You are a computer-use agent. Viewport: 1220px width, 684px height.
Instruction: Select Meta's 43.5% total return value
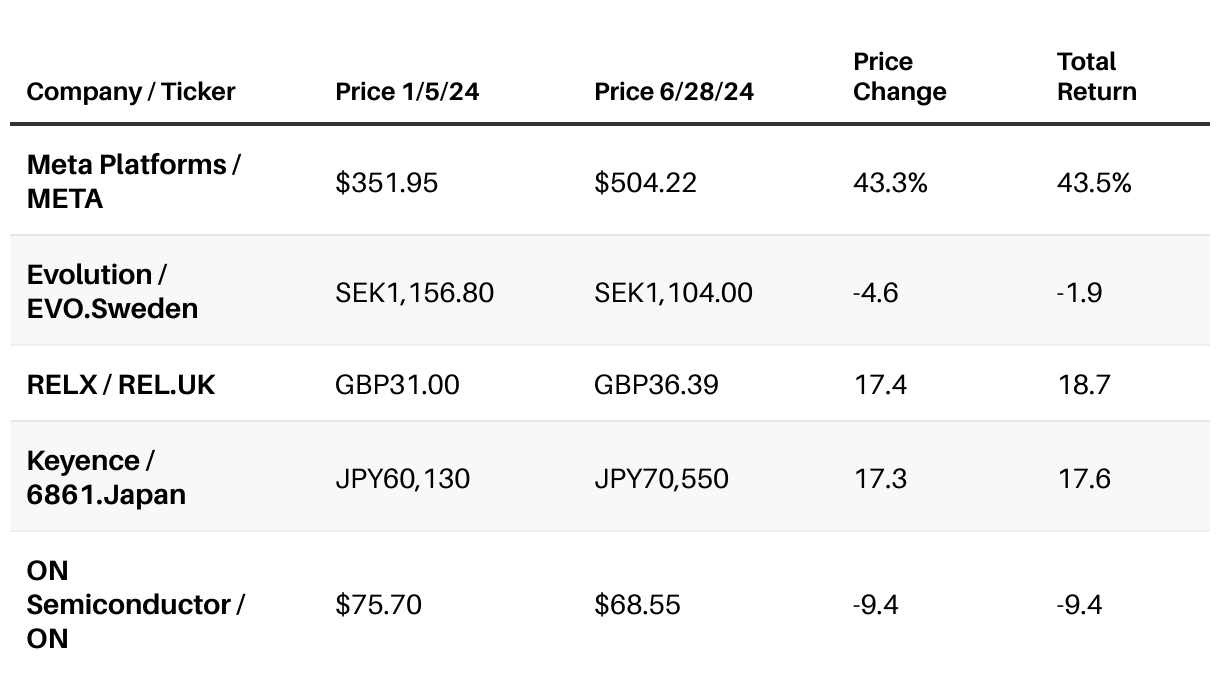point(1094,183)
